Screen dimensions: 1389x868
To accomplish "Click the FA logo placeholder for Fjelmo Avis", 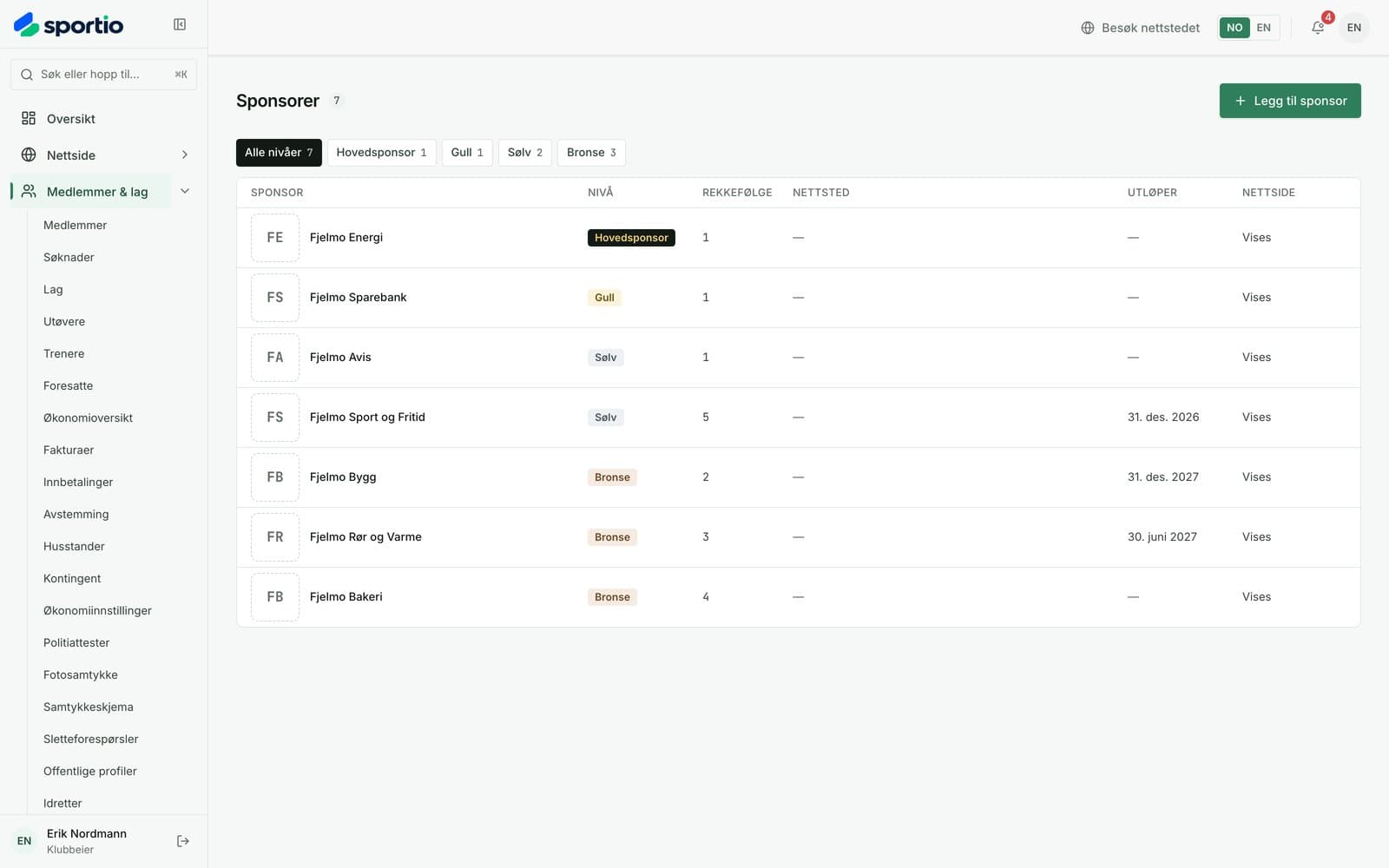I will pyautogui.click(x=275, y=358).
